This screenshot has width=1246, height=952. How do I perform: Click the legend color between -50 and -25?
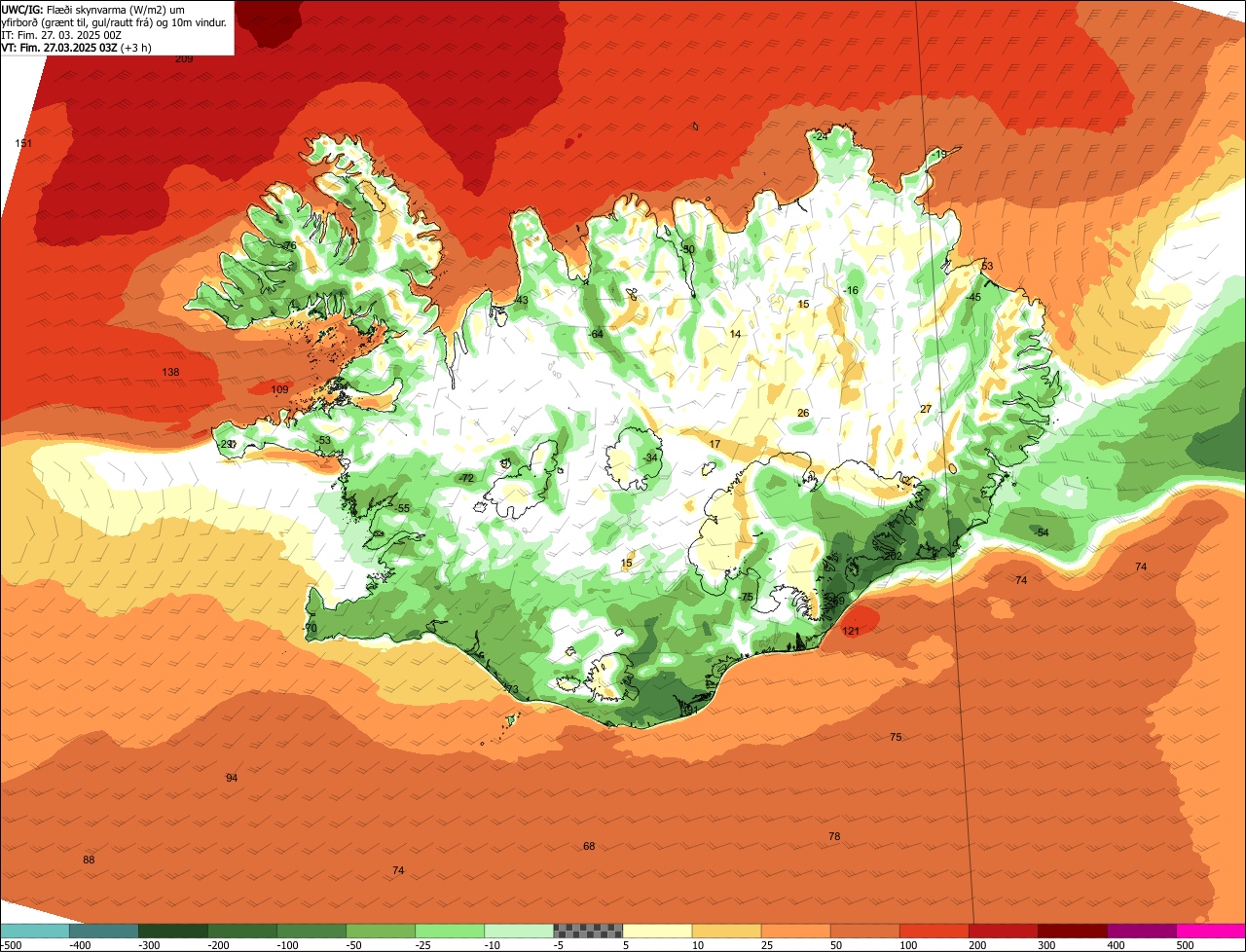coord(381,931)
